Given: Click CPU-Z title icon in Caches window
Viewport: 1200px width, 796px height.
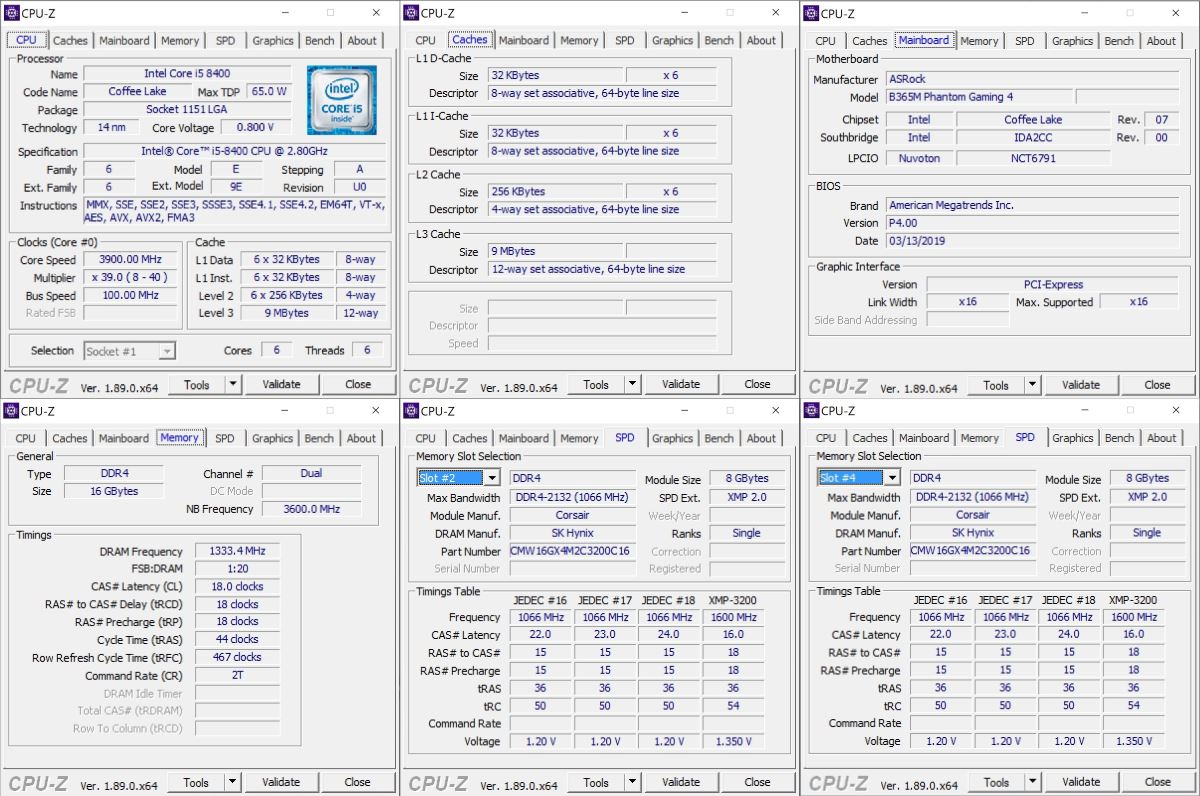Looking at the screenshot, I should pyautogui.click(x=411, y=13).
